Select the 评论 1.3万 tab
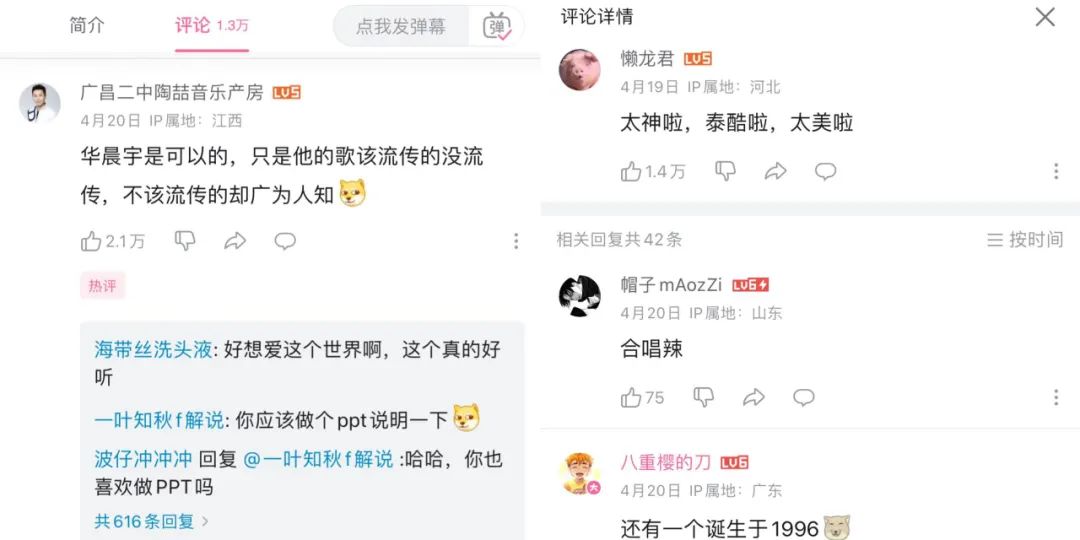 [x=211, y=26]
